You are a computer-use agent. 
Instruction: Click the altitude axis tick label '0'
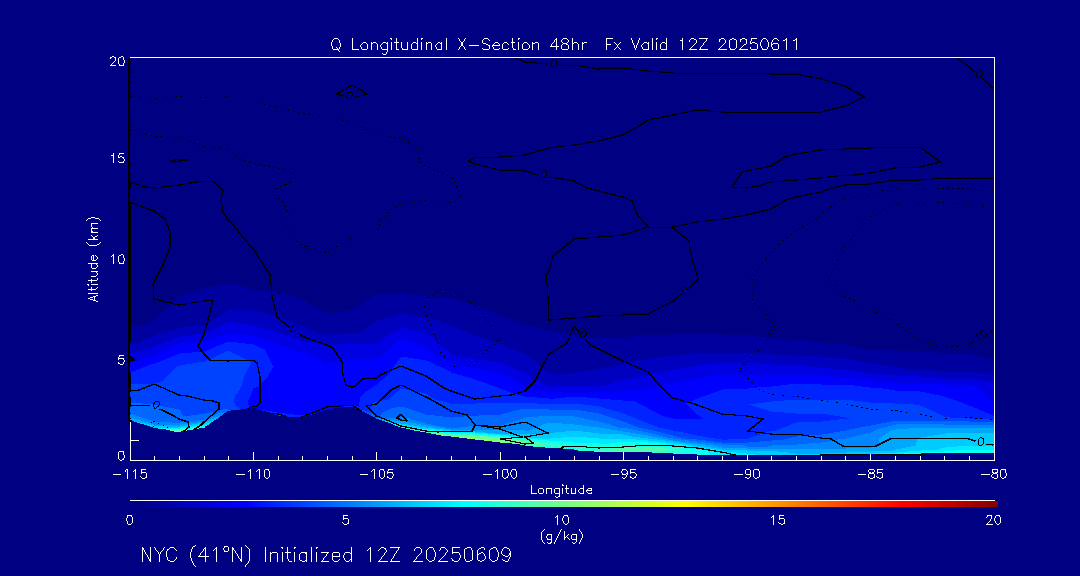click(x=120, y=455)
